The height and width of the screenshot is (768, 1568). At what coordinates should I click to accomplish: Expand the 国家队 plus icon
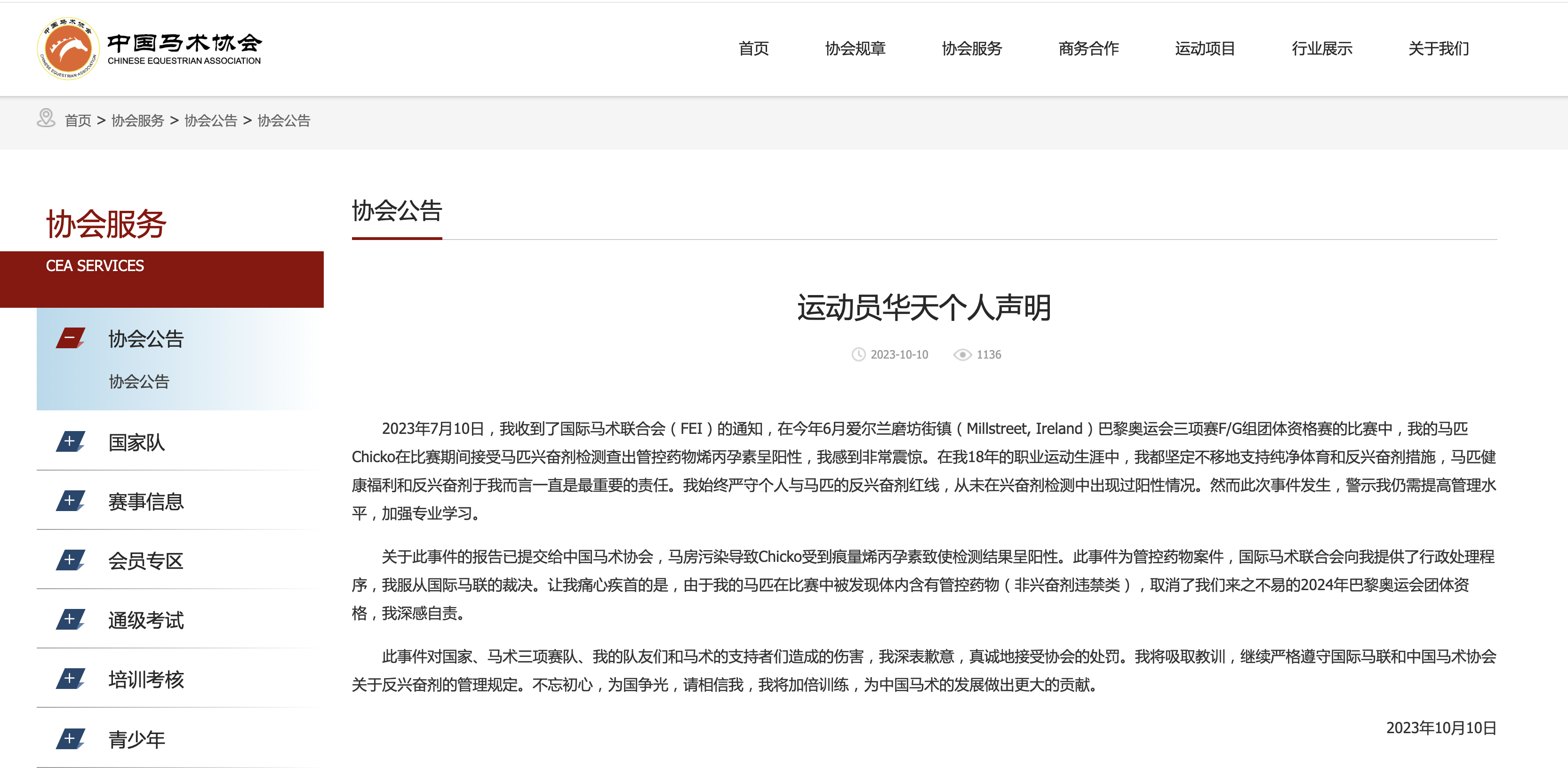click(70, 441)
